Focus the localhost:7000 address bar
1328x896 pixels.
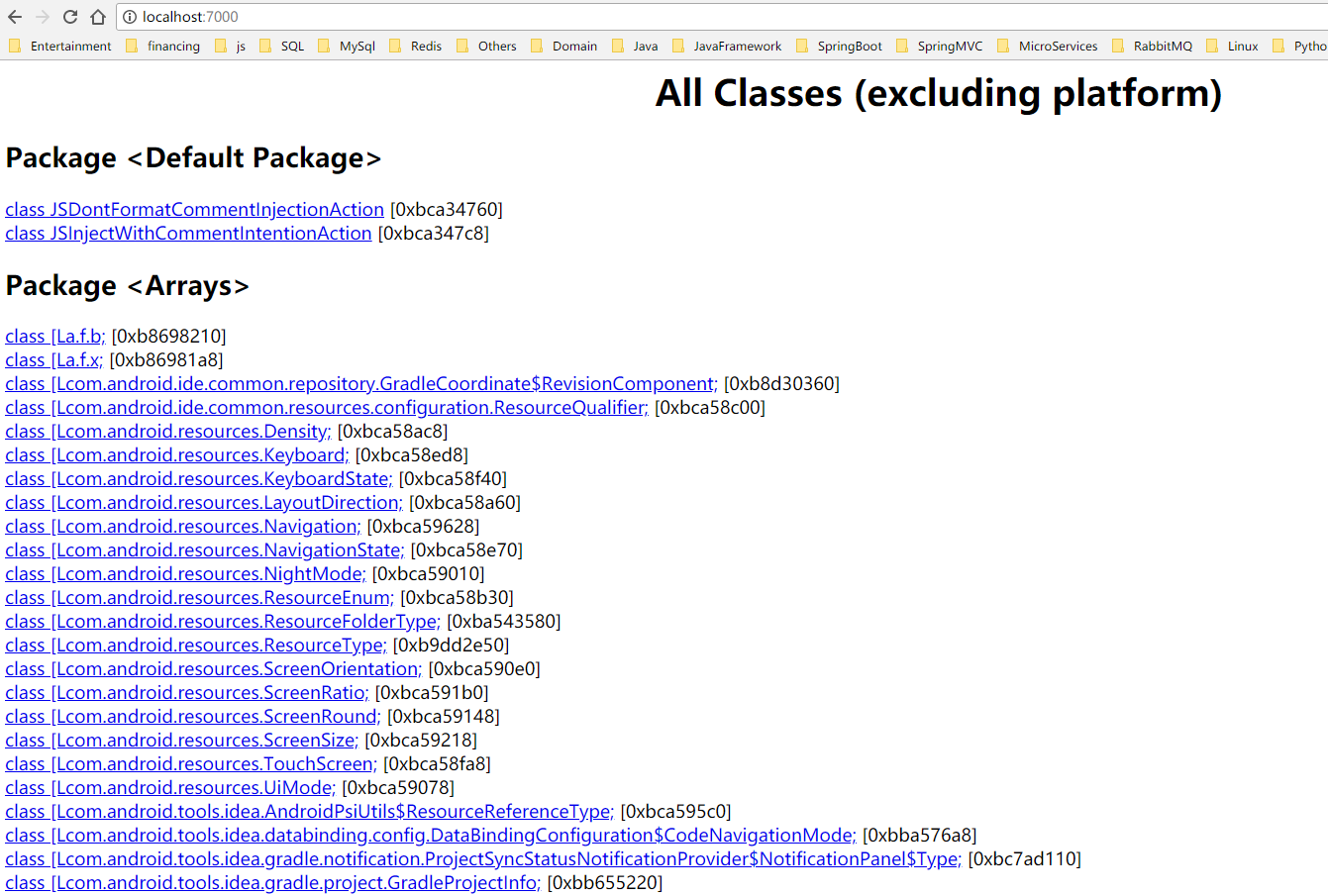click(723, 17)
